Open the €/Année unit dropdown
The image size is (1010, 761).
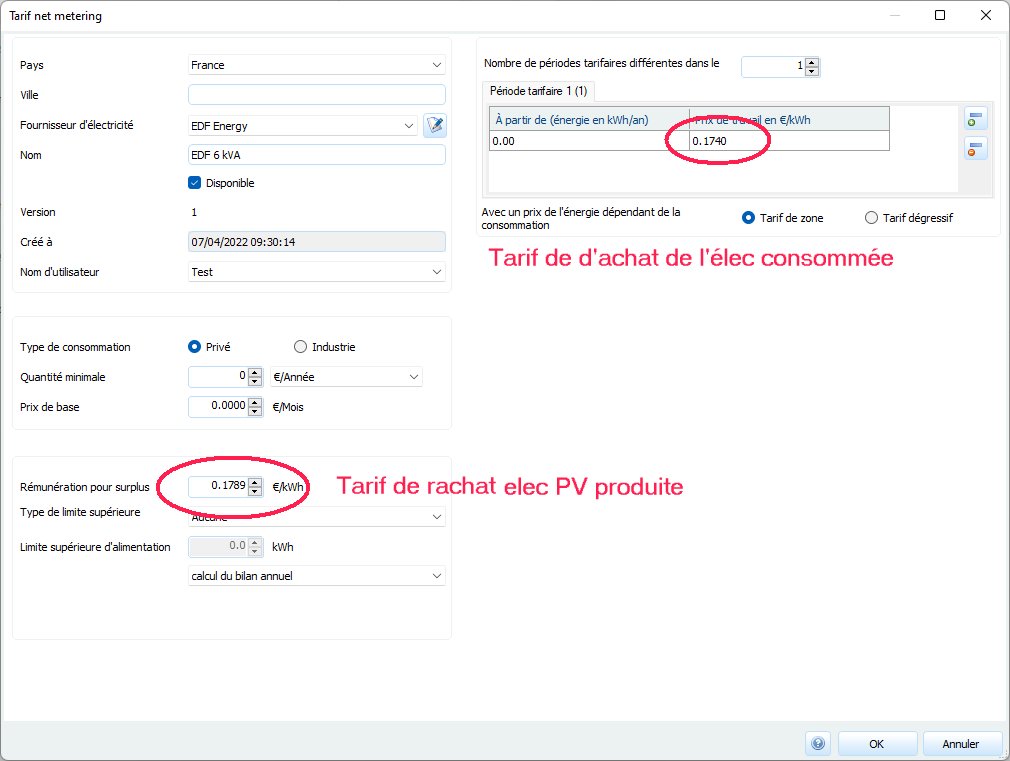coord(346,377)
